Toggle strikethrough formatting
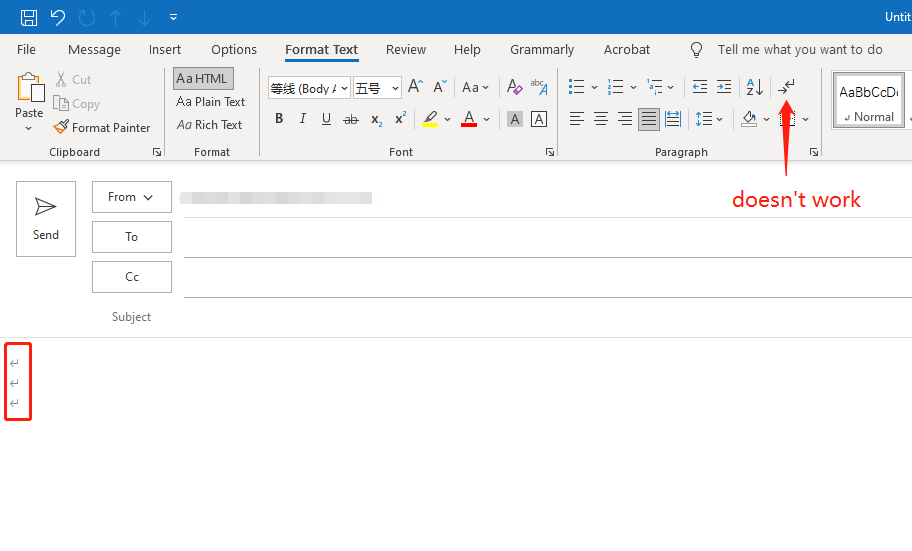Viewport: 912px width, 551px height. pos(351,119)
